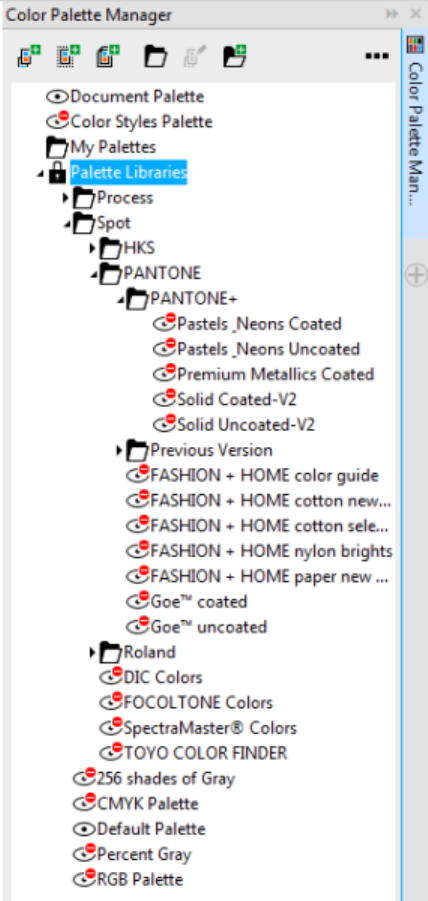Viewport: 428px width, 901px height.
Task: Click the first create new palette icon
Action: click(x=28, y=56)
